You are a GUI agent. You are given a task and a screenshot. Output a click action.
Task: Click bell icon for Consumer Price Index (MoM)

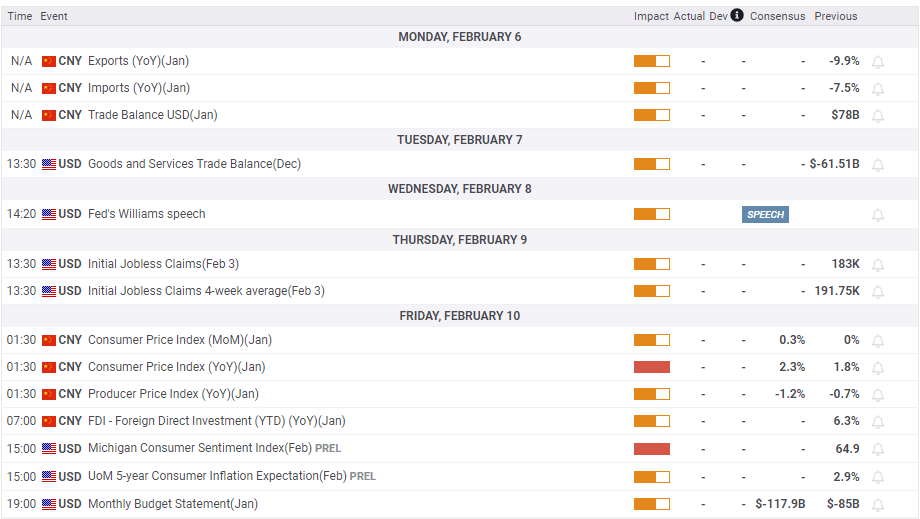pos(878,341)
